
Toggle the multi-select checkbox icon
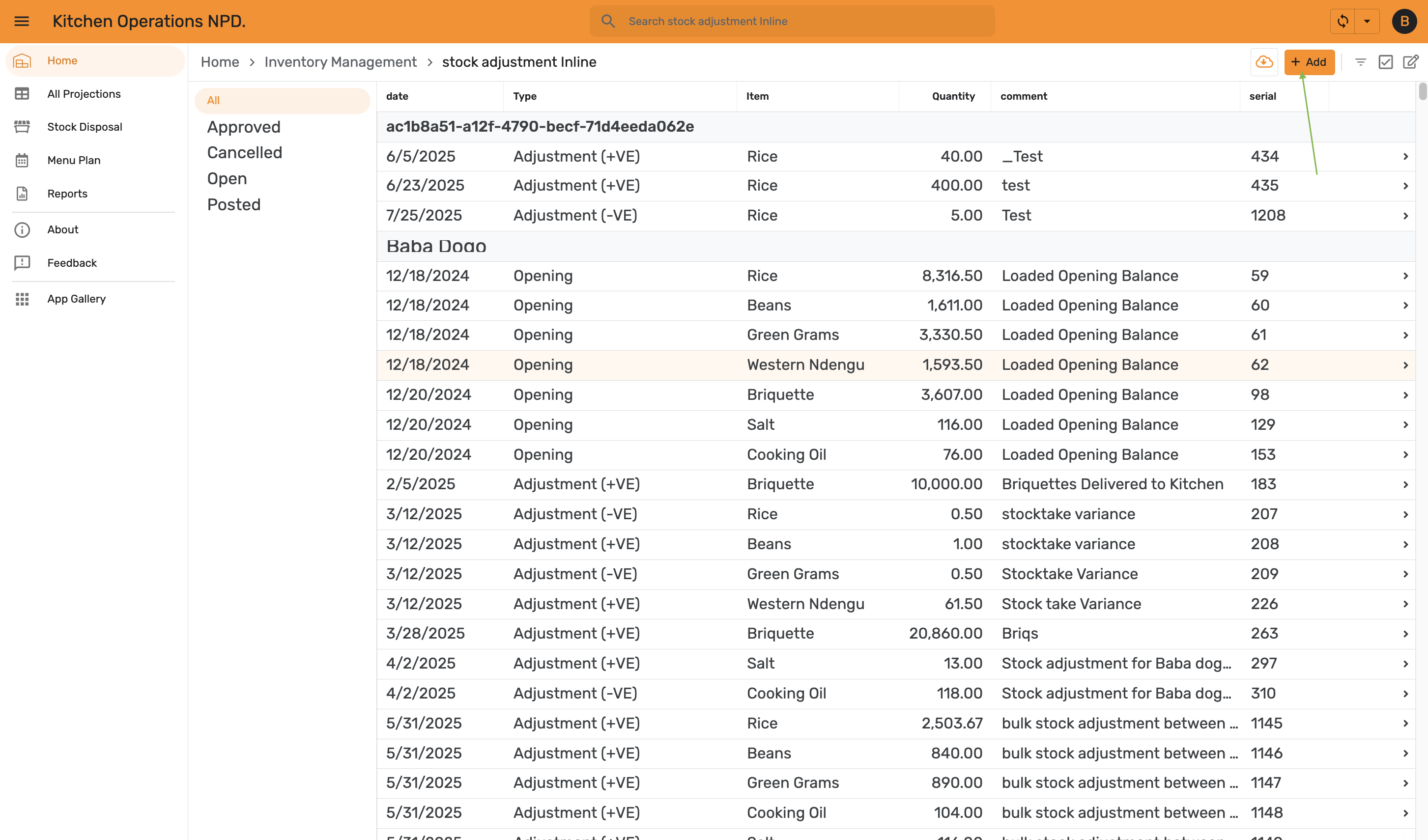point(1385,62)
